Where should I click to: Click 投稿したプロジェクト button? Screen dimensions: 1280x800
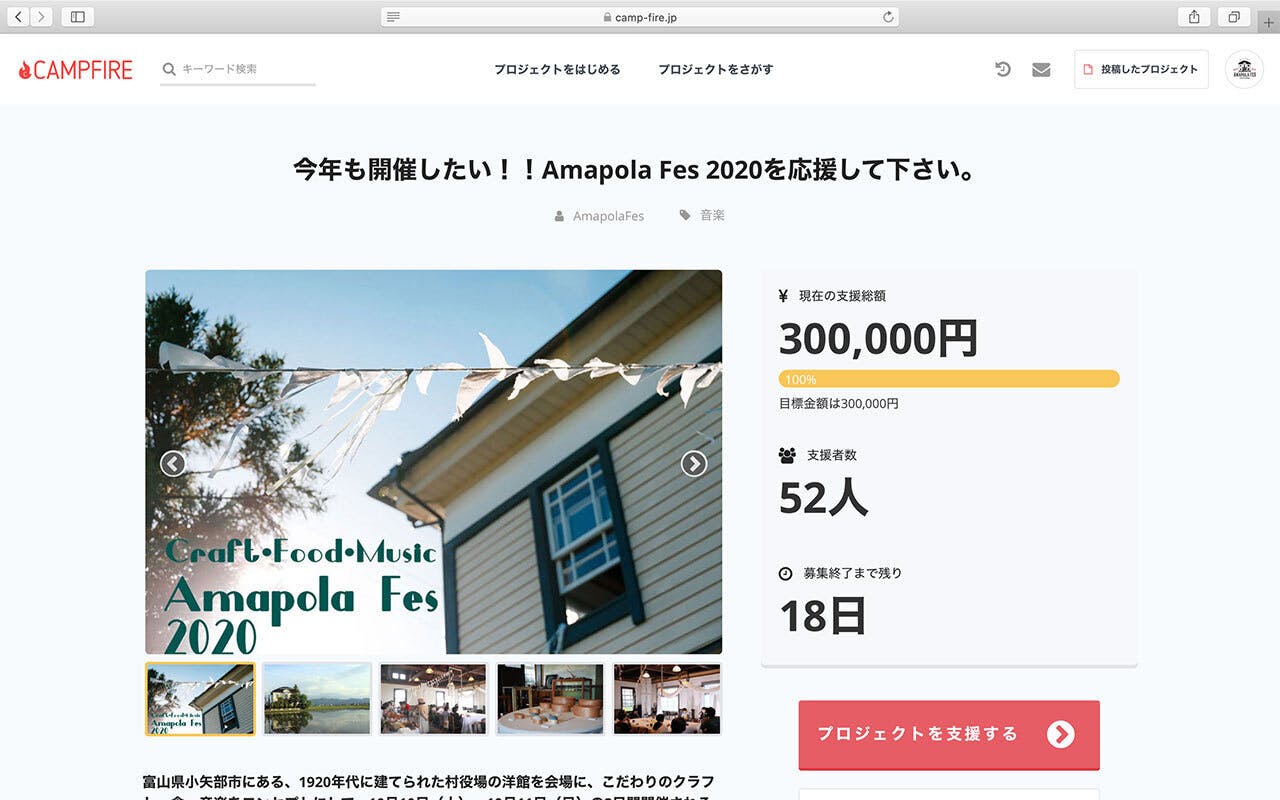point(1141,69)
